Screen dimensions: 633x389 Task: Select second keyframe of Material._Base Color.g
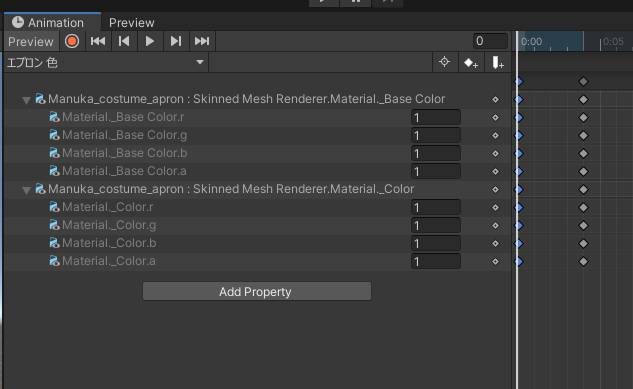click(583, 136)
